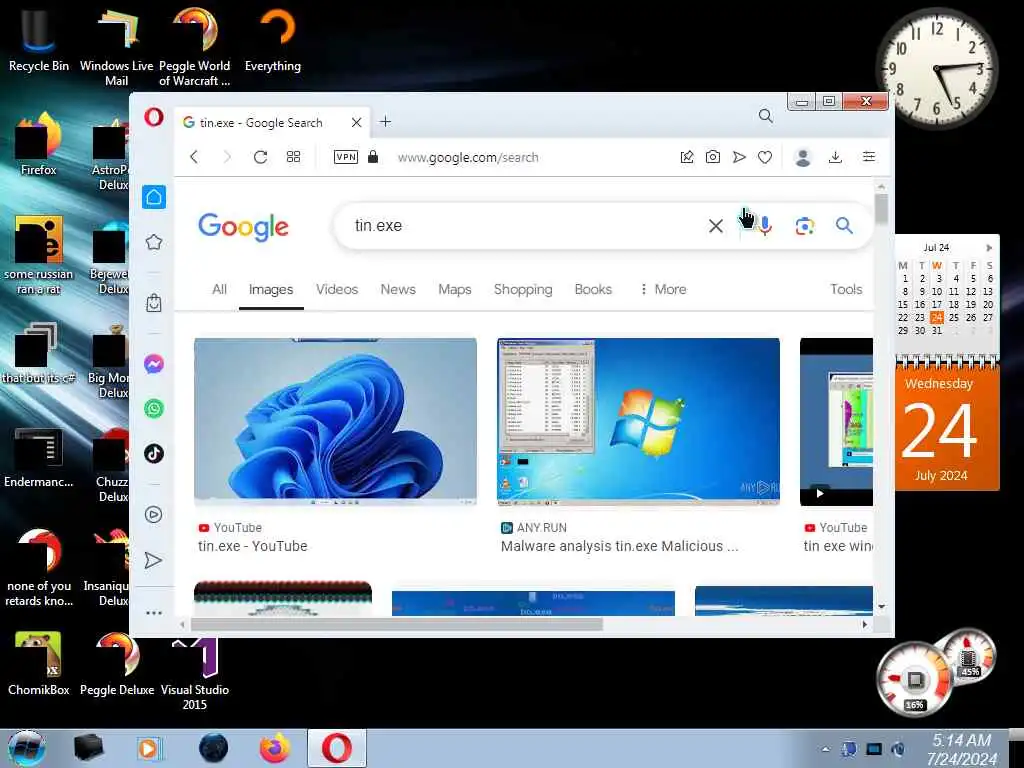1024x768 pixels.
Task: Switch to the Shopping tab
Action: click(x=523, y=289)
